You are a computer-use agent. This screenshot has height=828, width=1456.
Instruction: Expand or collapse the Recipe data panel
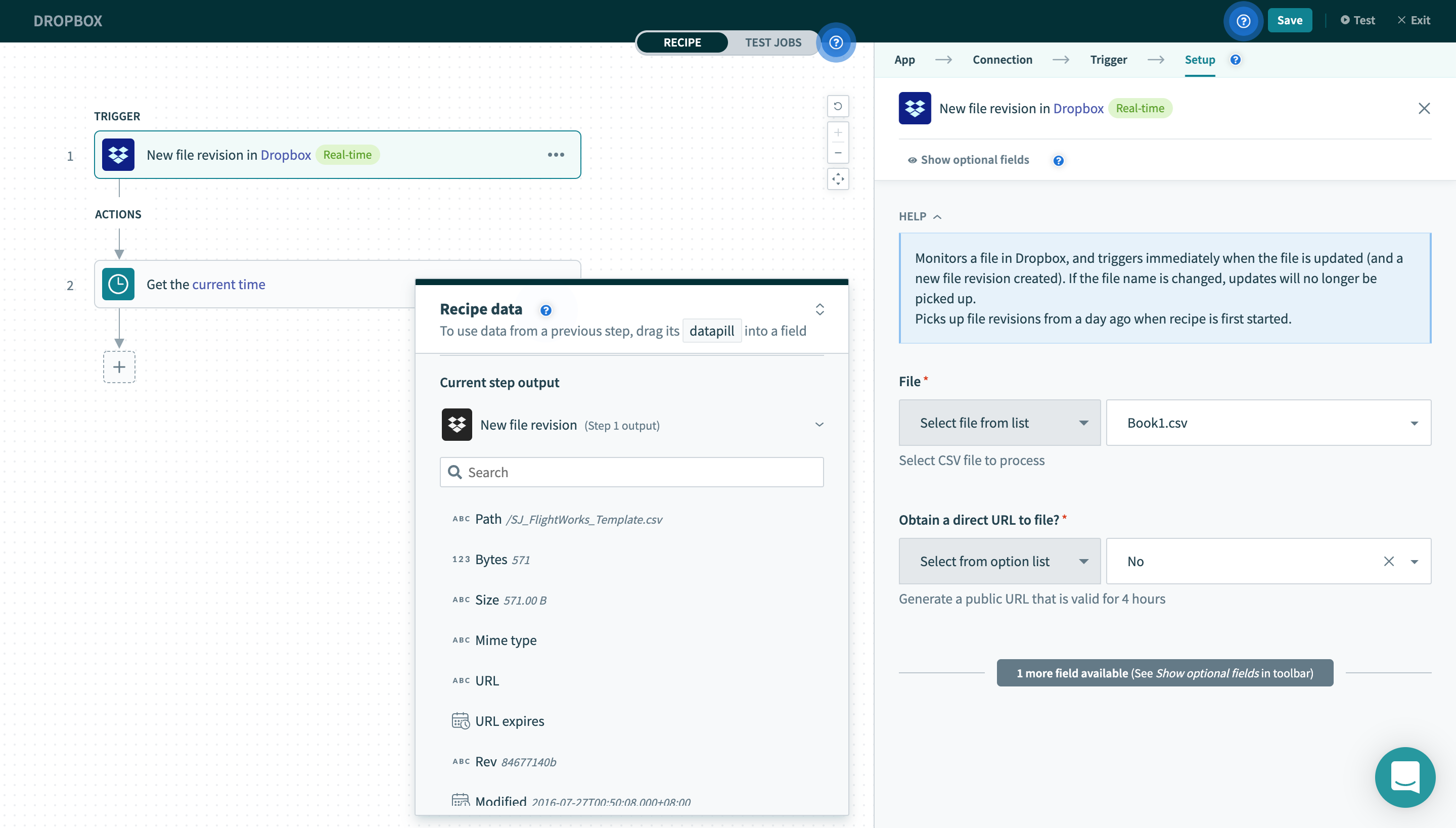[x=820, y=309]
